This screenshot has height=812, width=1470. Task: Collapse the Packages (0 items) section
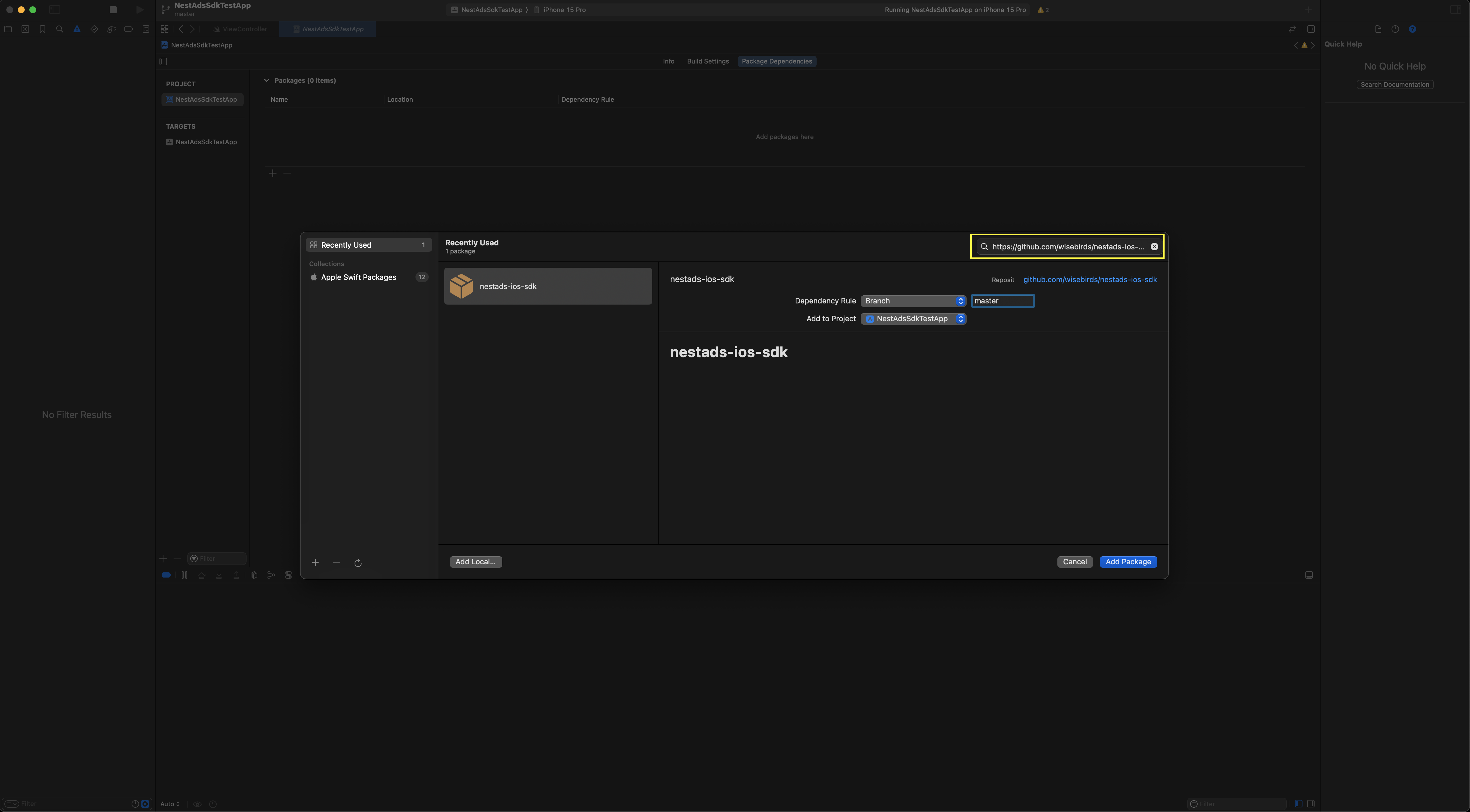[266, 80]
